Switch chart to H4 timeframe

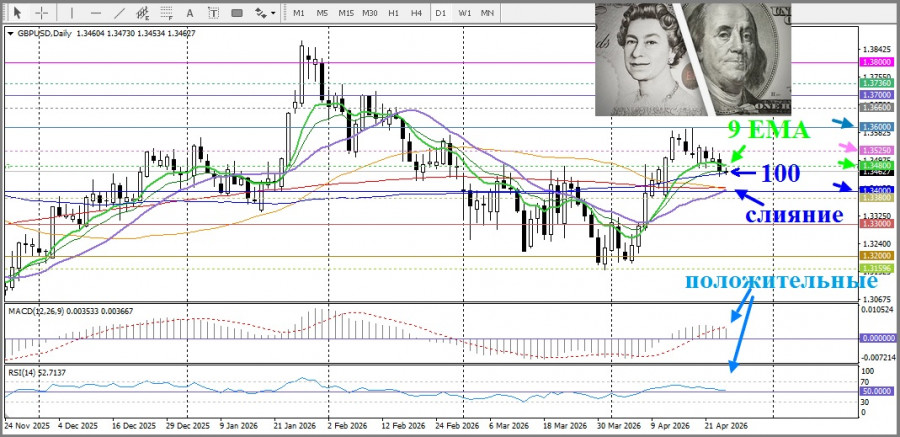pyautogui.click(x=416, y=12)
